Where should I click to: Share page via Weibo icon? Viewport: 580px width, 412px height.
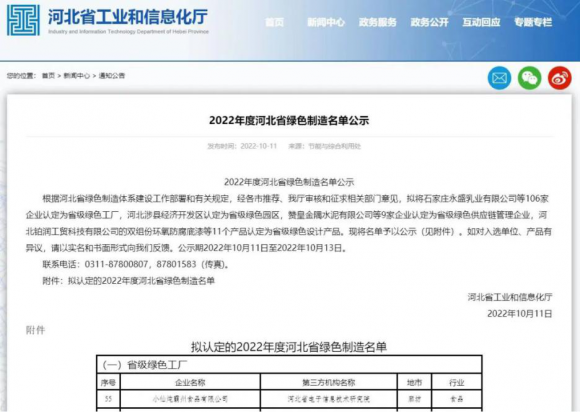coord(560,78)
